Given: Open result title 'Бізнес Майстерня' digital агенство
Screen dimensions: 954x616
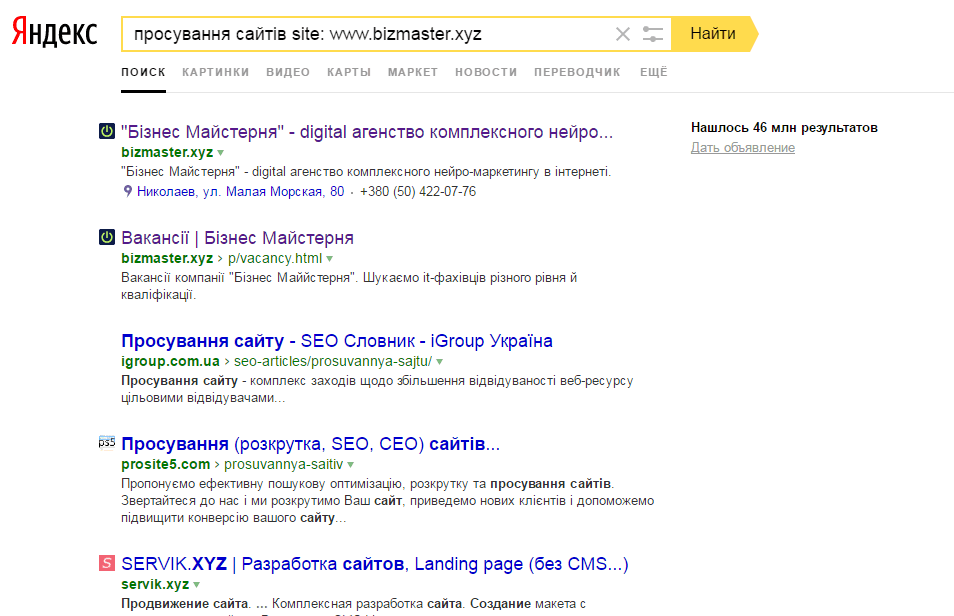Looking at the screenshot, I should (x=367, y=131).
